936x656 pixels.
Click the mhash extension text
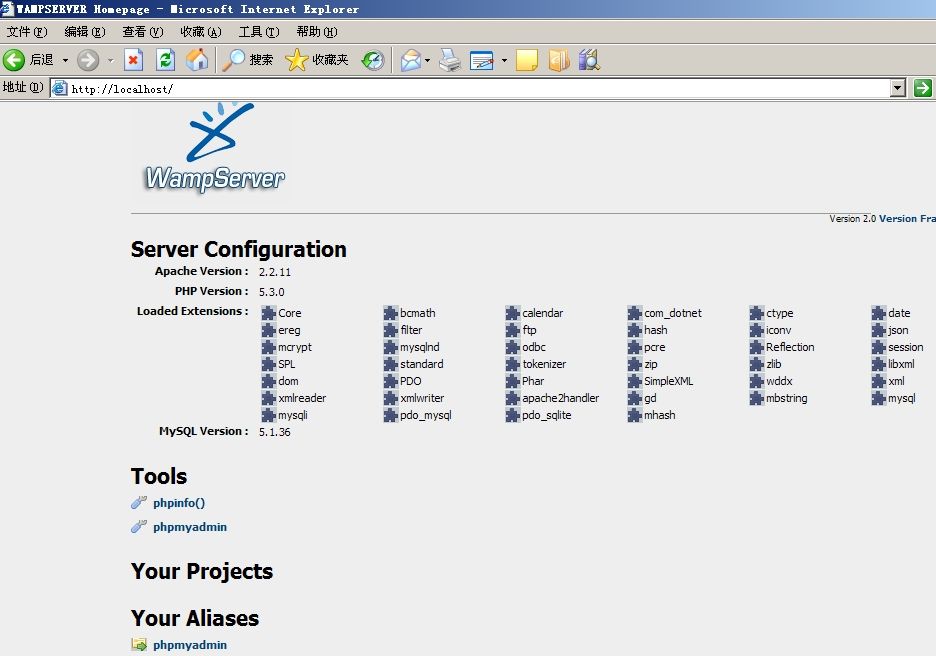click(660, 415)
